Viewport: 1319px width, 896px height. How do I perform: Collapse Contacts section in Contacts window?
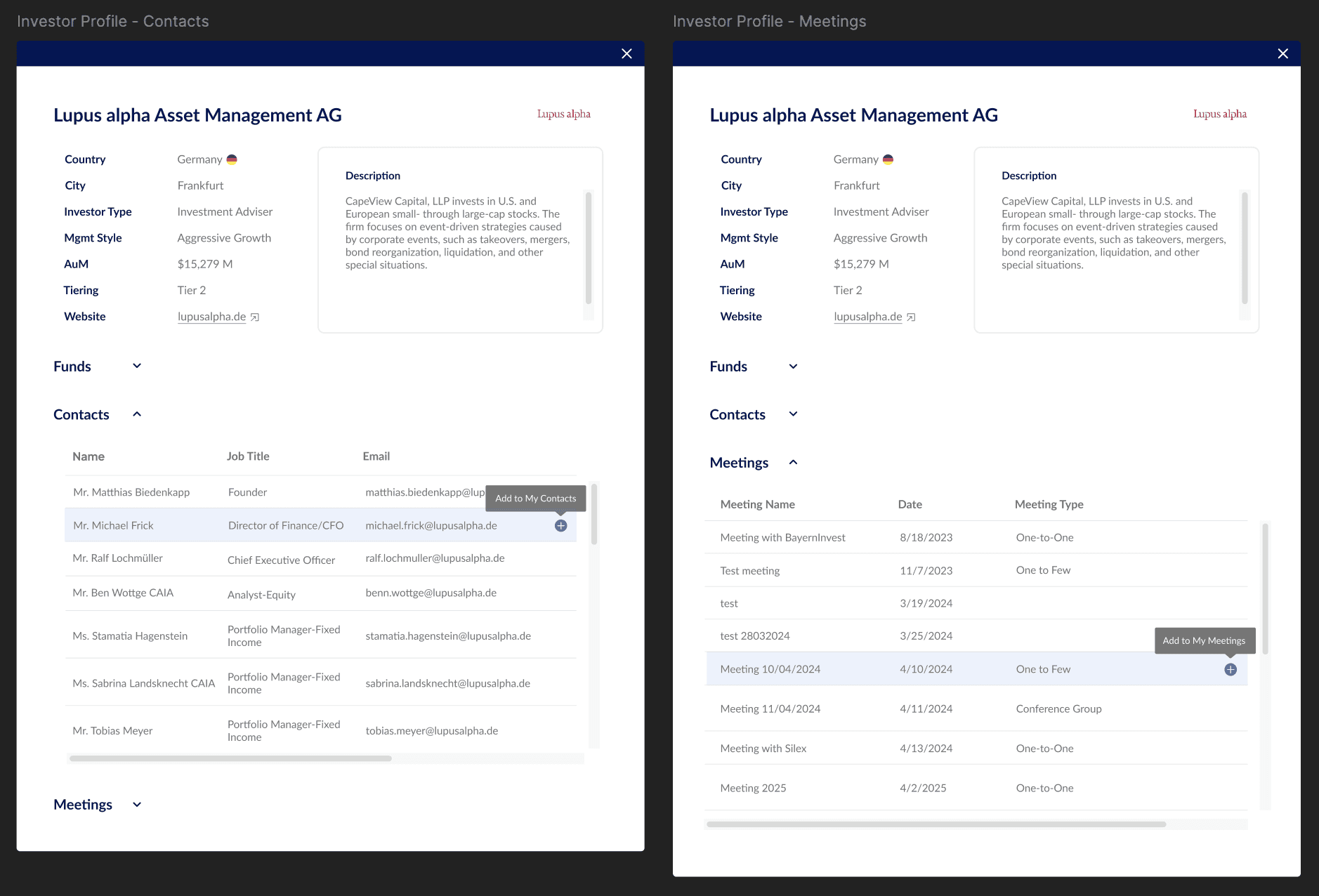[x=137, y=414]
